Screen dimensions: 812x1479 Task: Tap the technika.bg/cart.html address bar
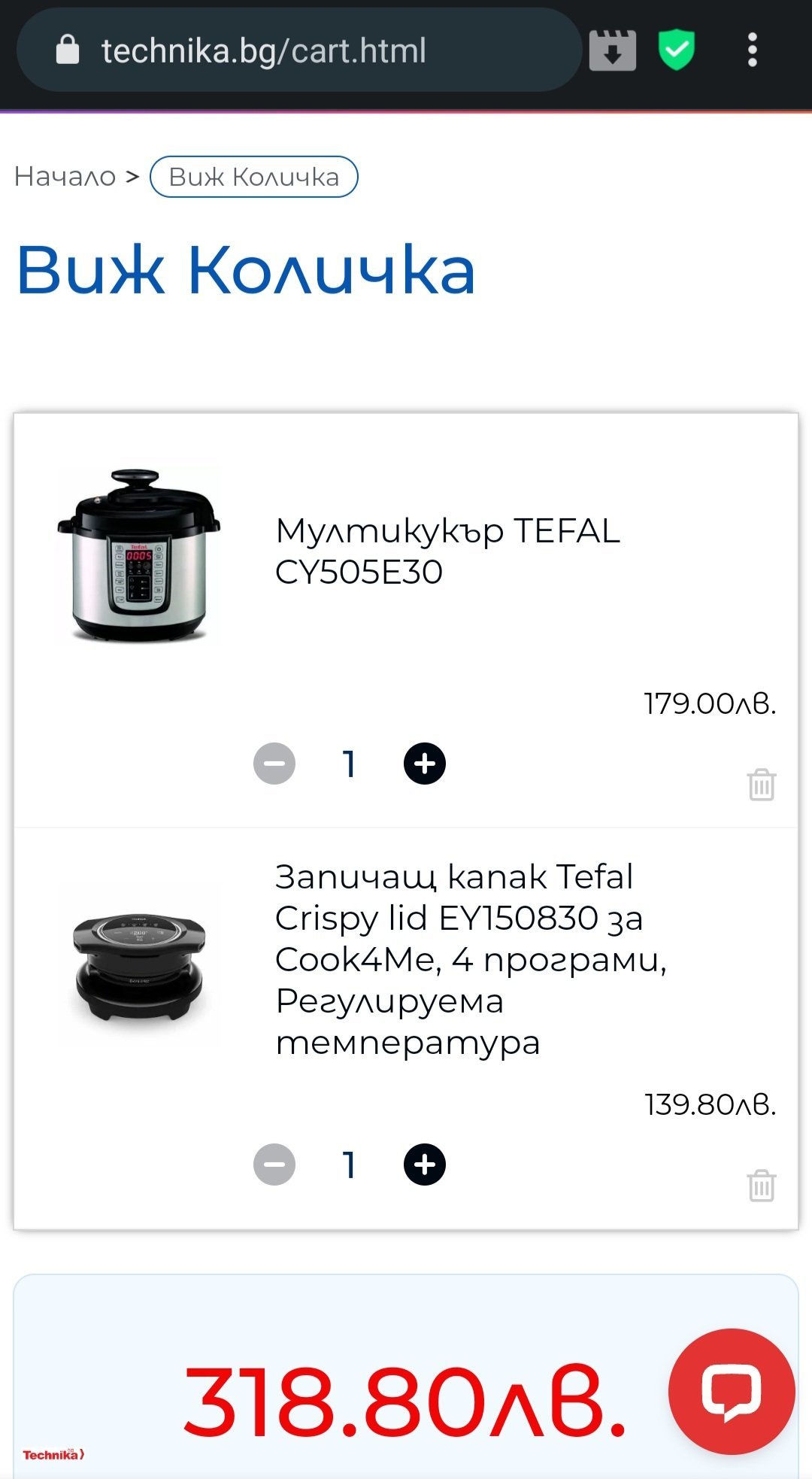click(301, 50)
